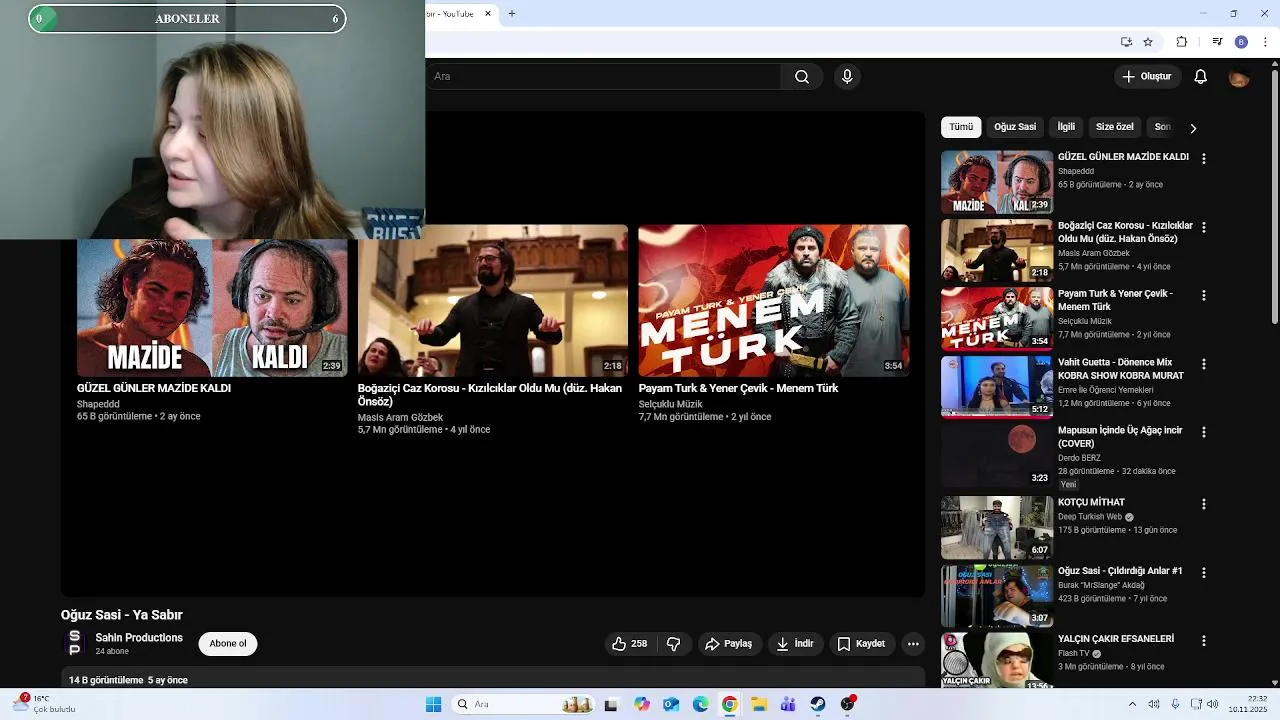
Task: Click Masis Aram Gözbek channel in end screen
Action: (x=400, y=418)
